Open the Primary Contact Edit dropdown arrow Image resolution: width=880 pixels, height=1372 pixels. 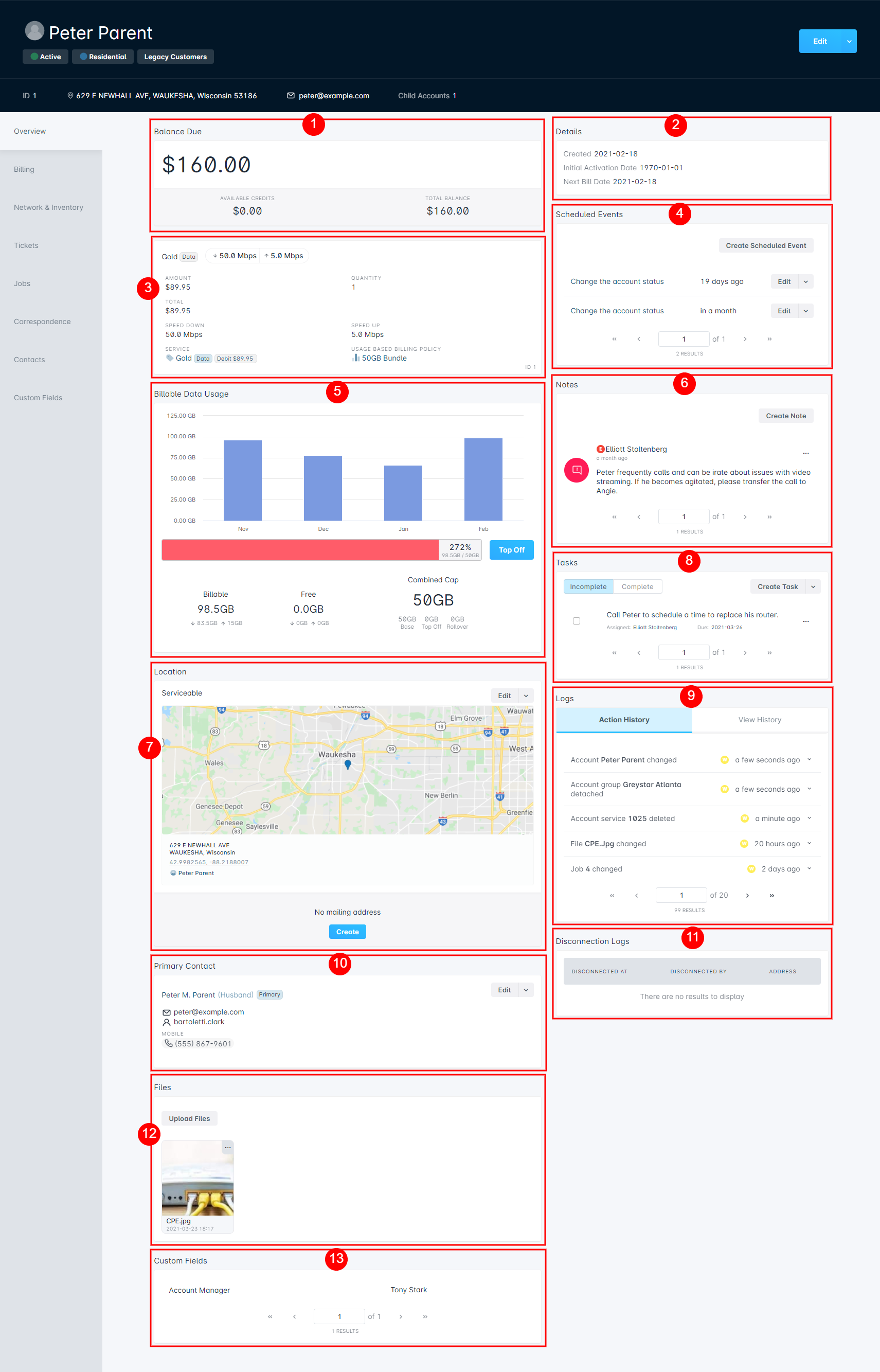526,990
